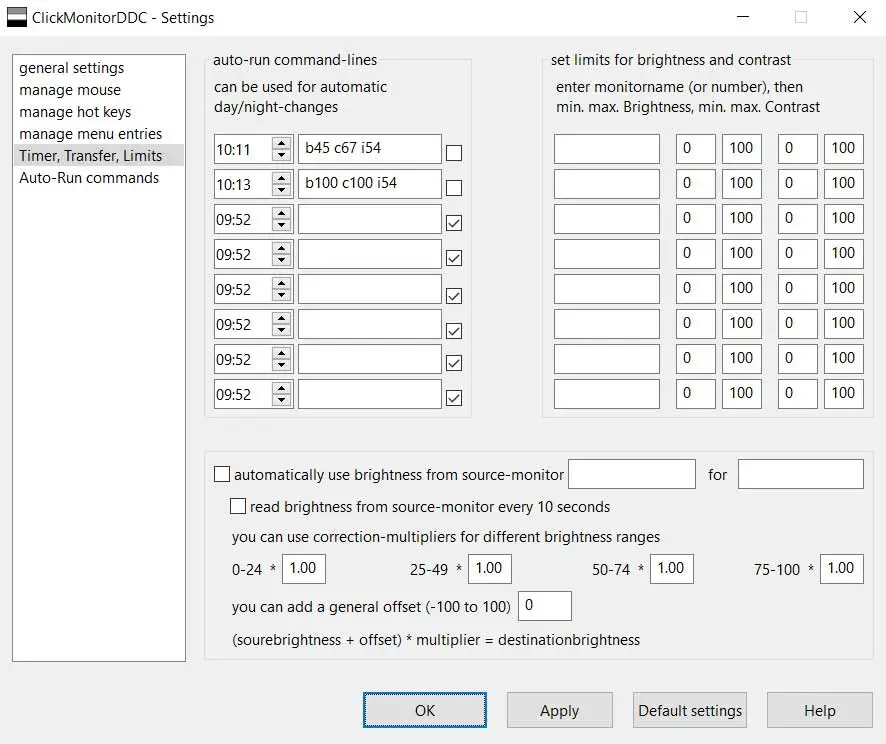Open the Help button
Screen dimensions: 886x744
[819, 711]
